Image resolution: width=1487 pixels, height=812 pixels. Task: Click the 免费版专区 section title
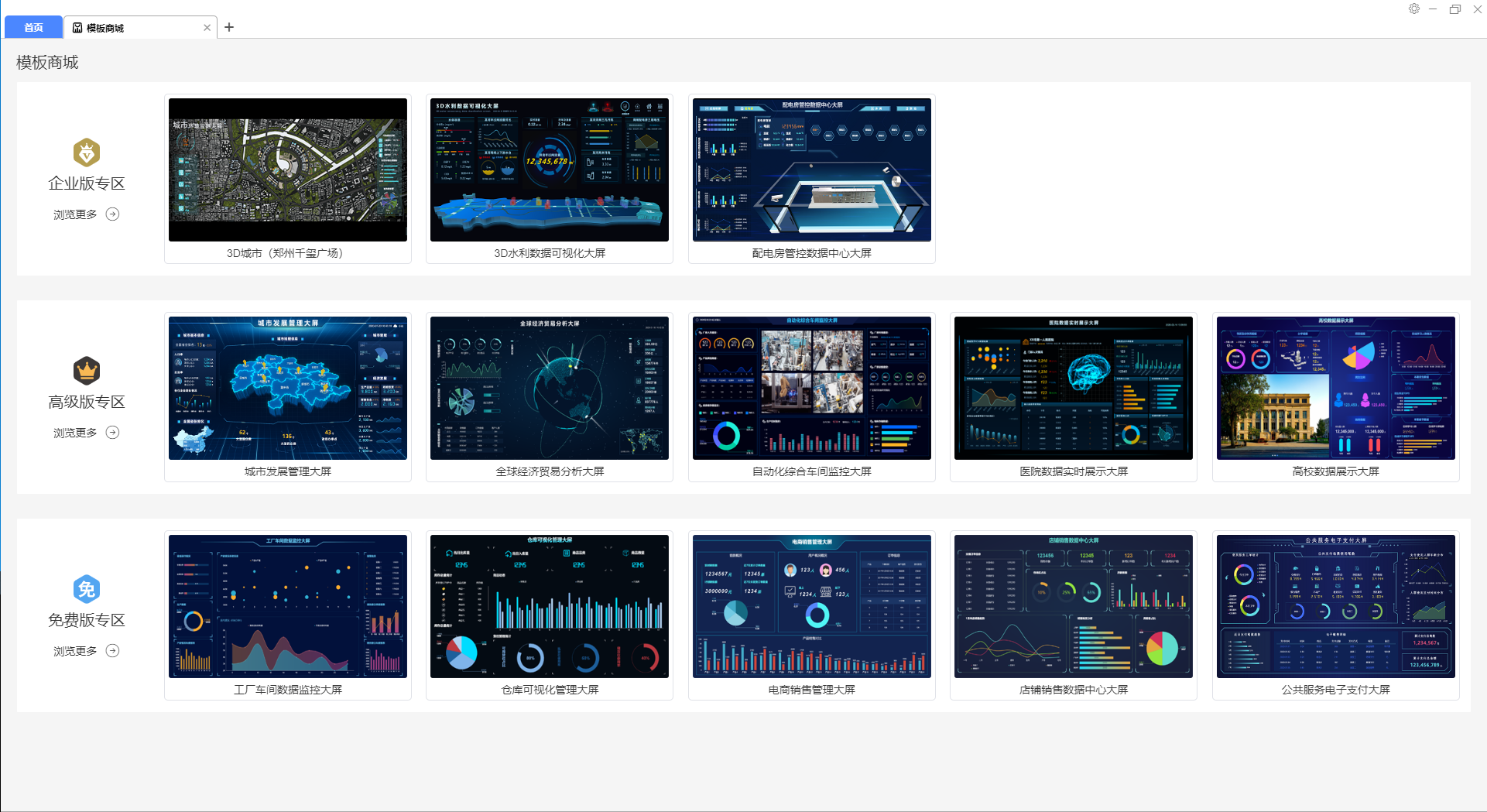pos(87,620)
